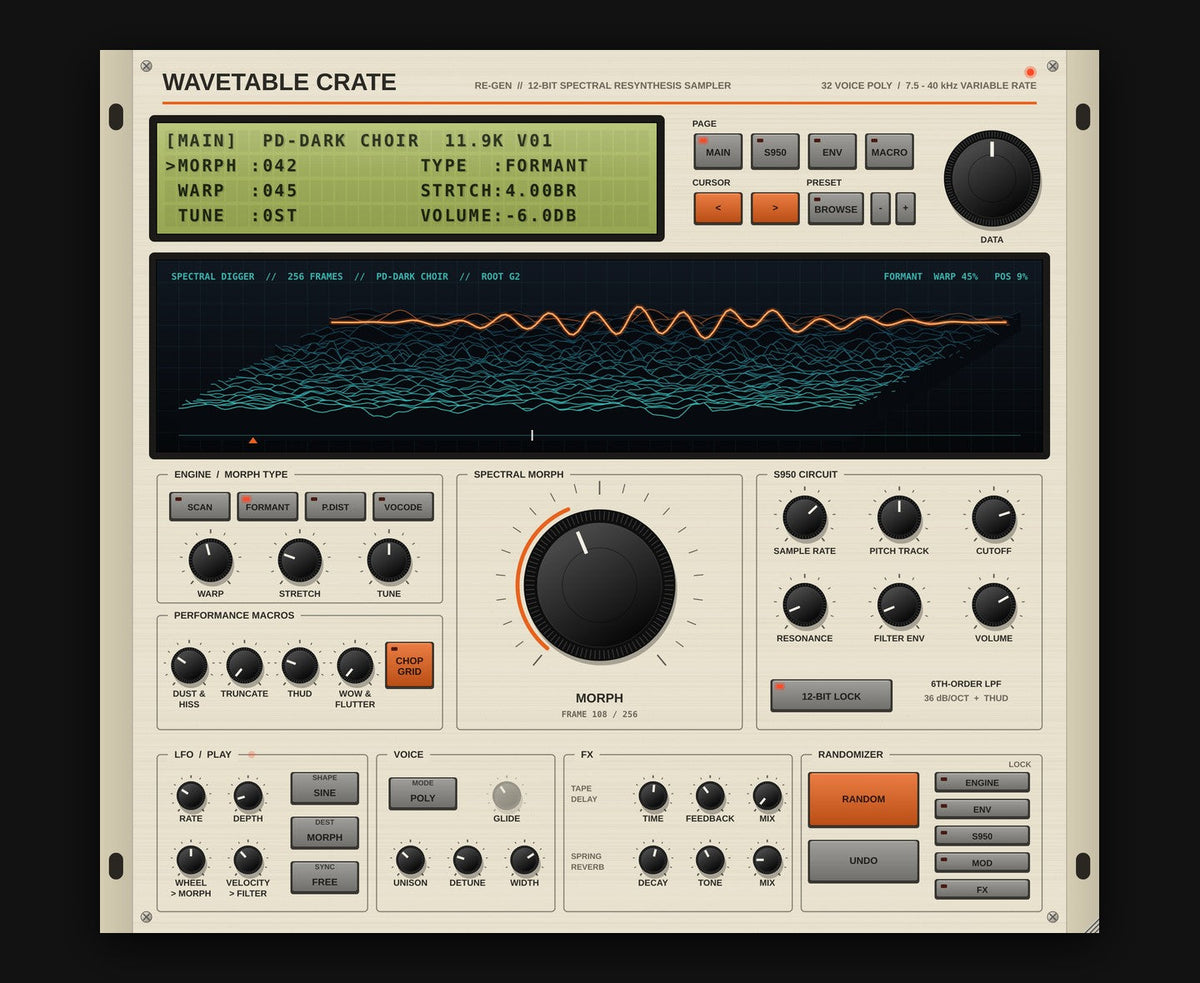Click the THUD macro knob
The image size is (1200, 983).
click(299, 665)
